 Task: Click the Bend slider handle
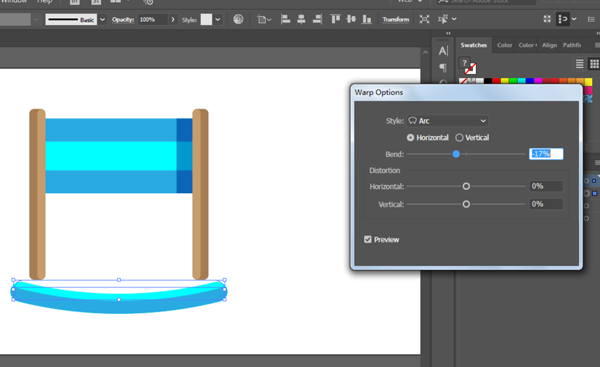coord(456,154)
